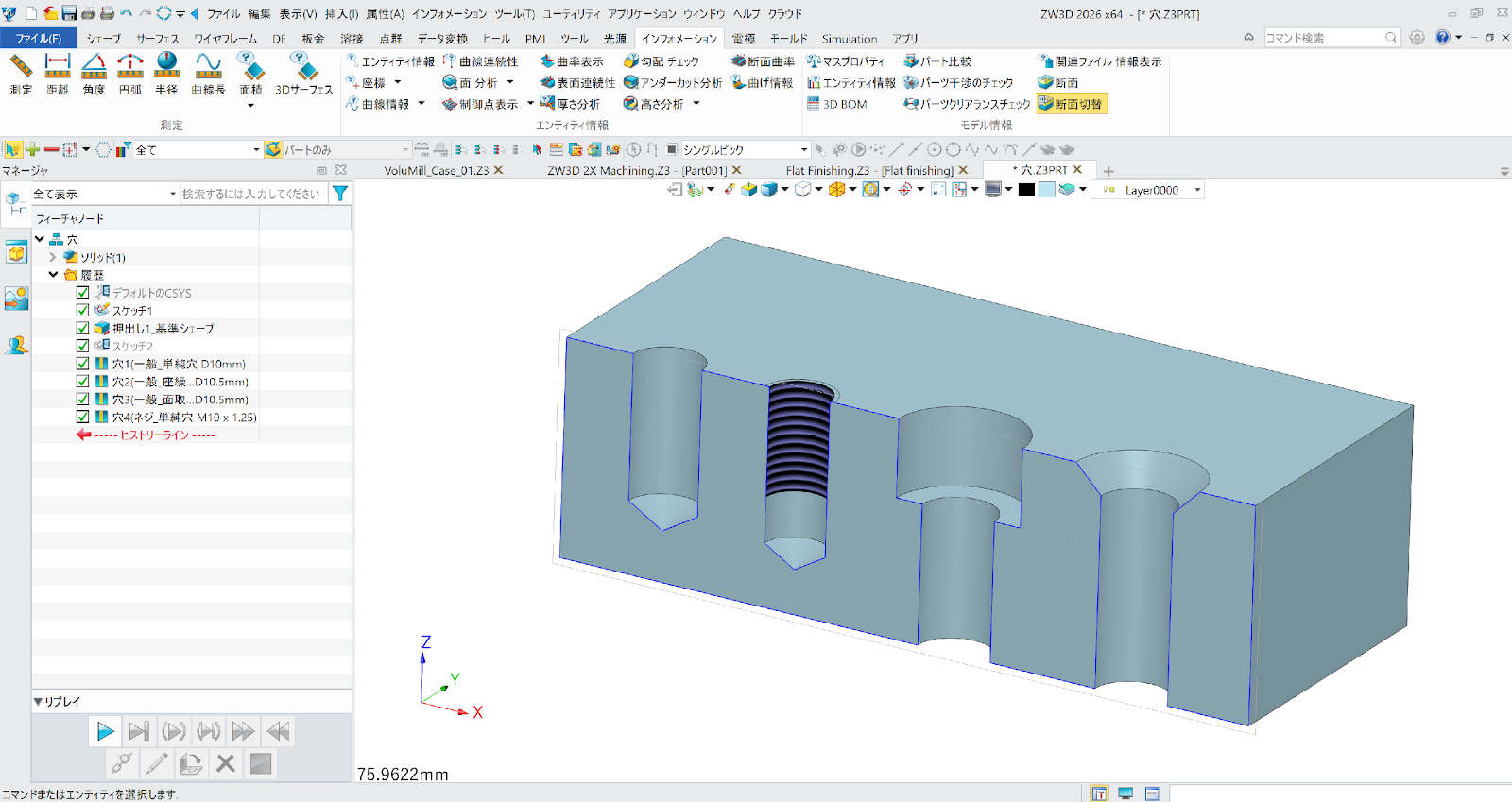Open 関連ファイル情報表示 related files info
1512x802 pixels.
1100,61
